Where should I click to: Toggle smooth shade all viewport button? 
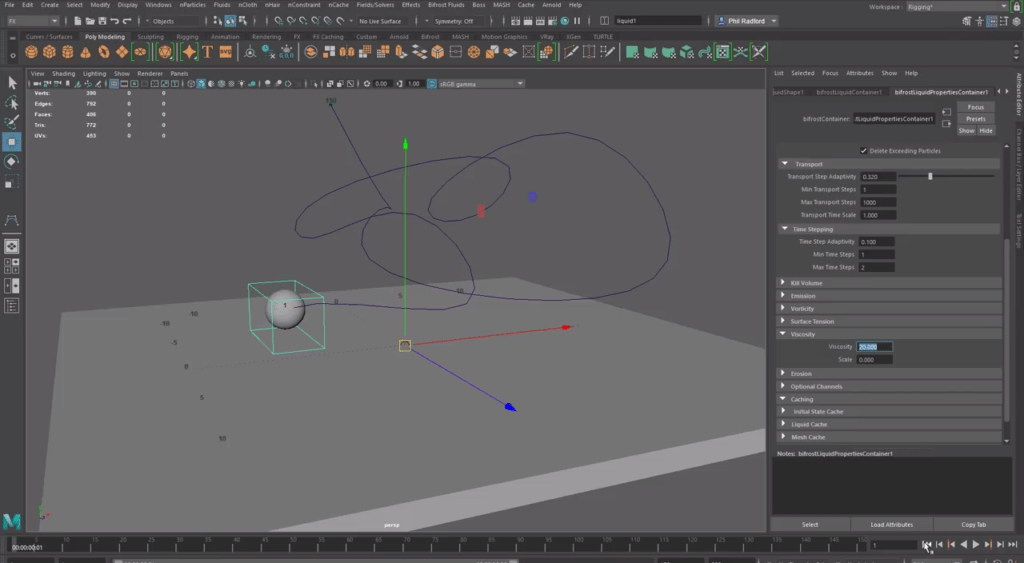(x=201, y=84)
